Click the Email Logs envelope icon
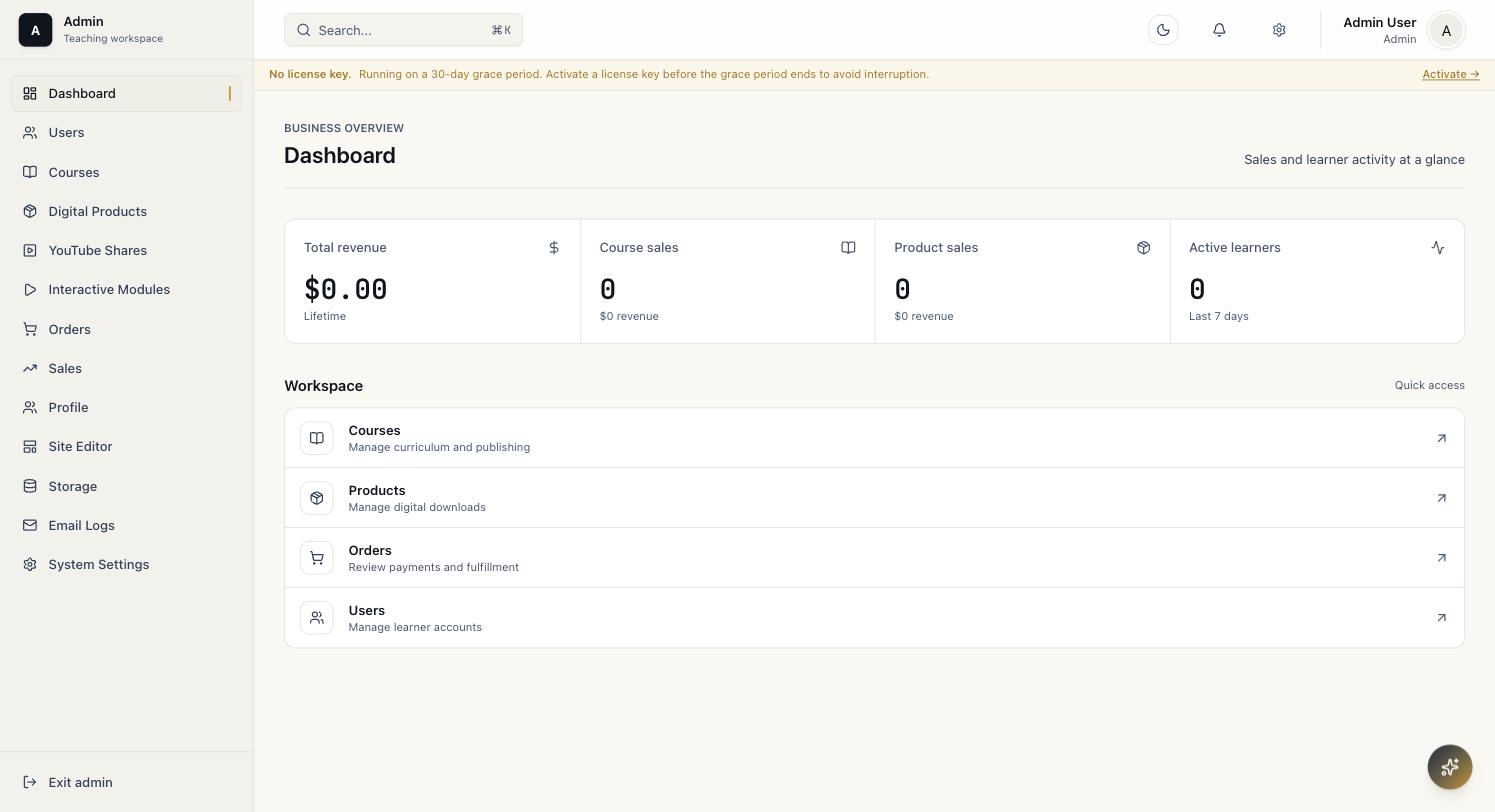Image resolution: width=1495 pixels, height=812 pixels. [30, 525]
